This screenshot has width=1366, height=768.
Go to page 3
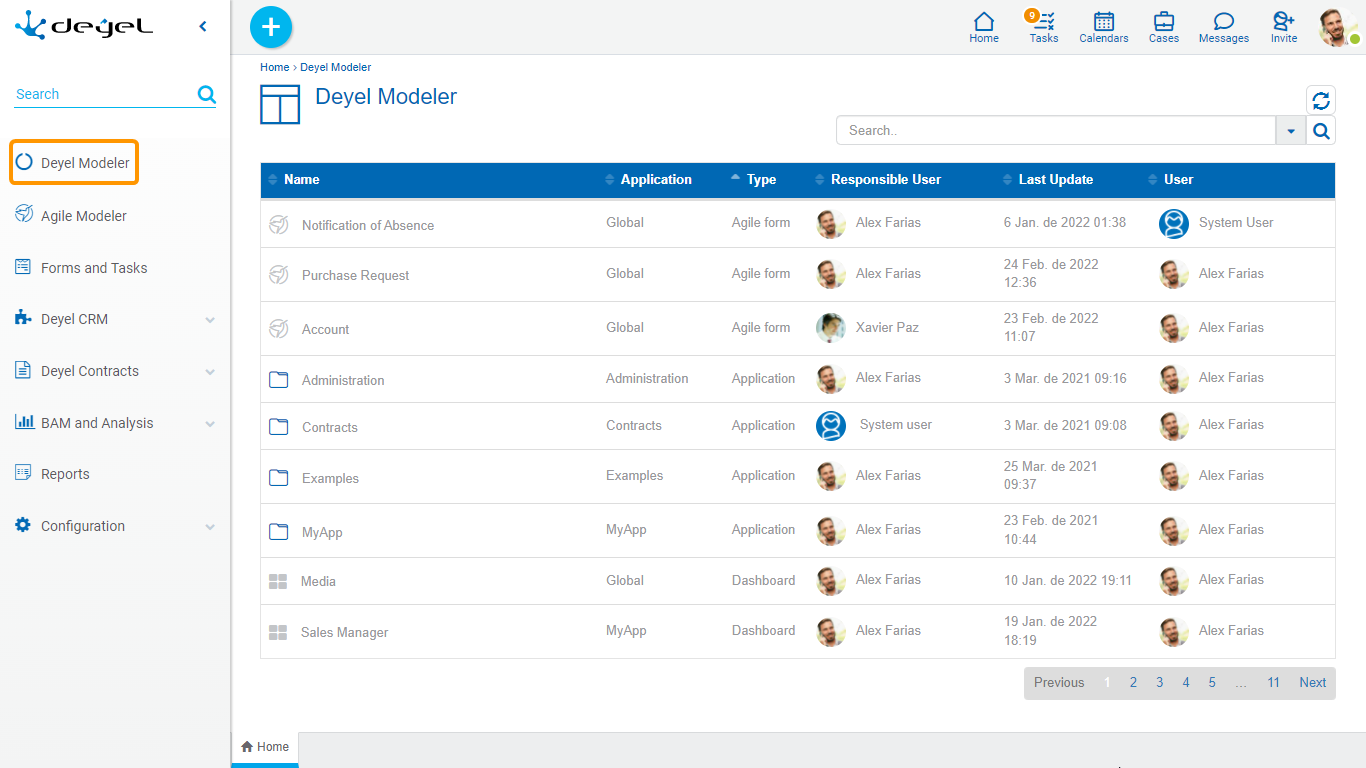tap(1159, 682)
